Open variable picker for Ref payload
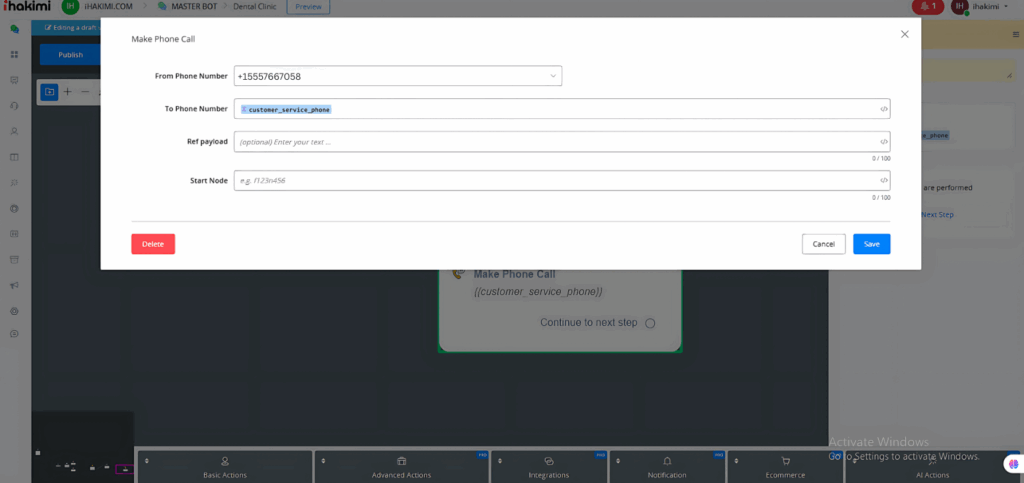Viewport: 1024px width, 483px height. pos(883,142)
